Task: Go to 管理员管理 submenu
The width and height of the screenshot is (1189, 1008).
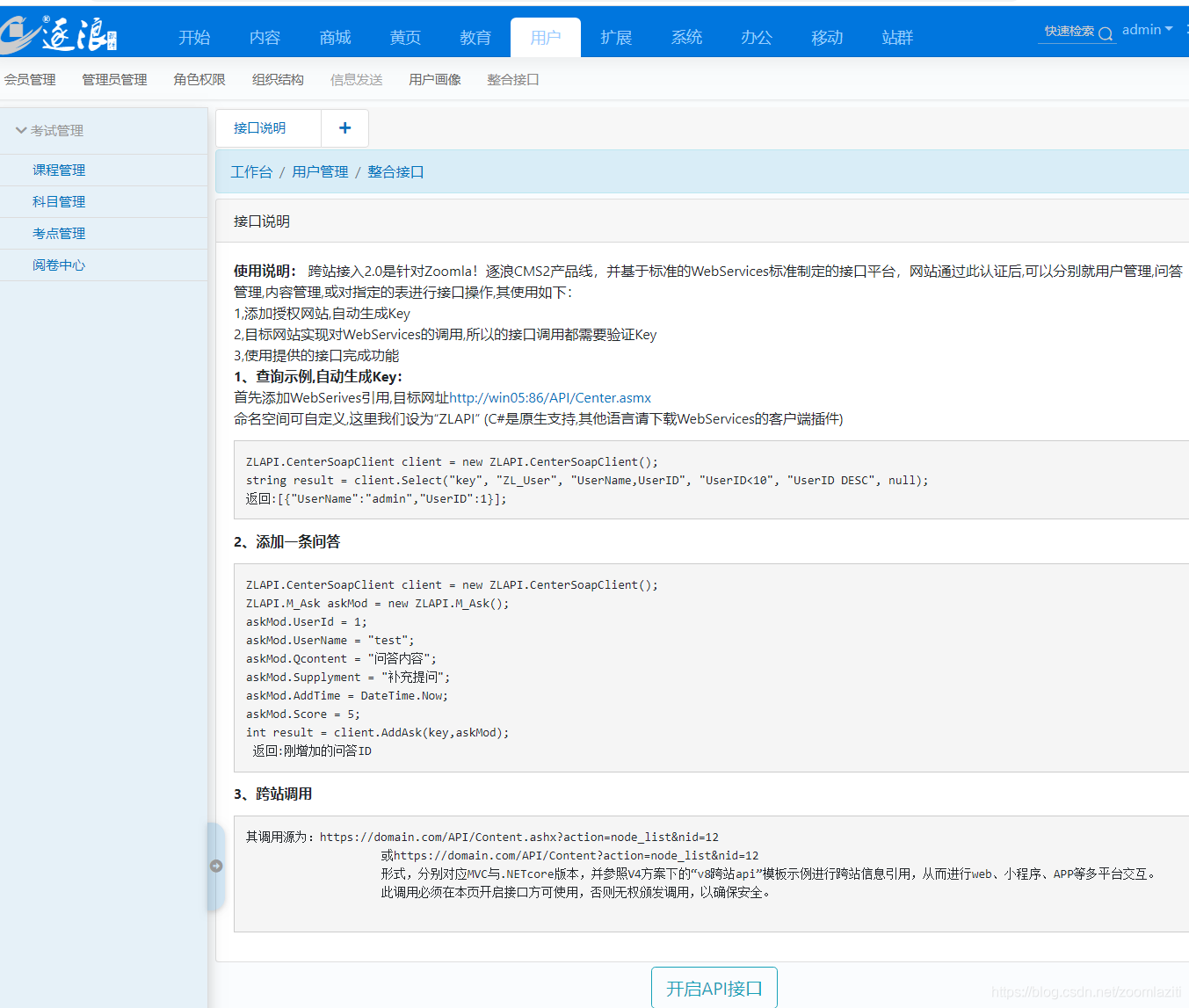Action: (x=114, y=80)
